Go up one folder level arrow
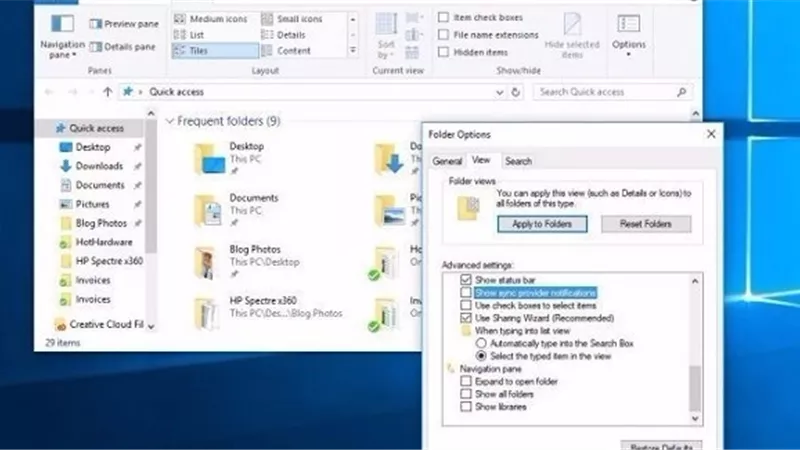This screenshot has height=450, width=800. (107, 92)
